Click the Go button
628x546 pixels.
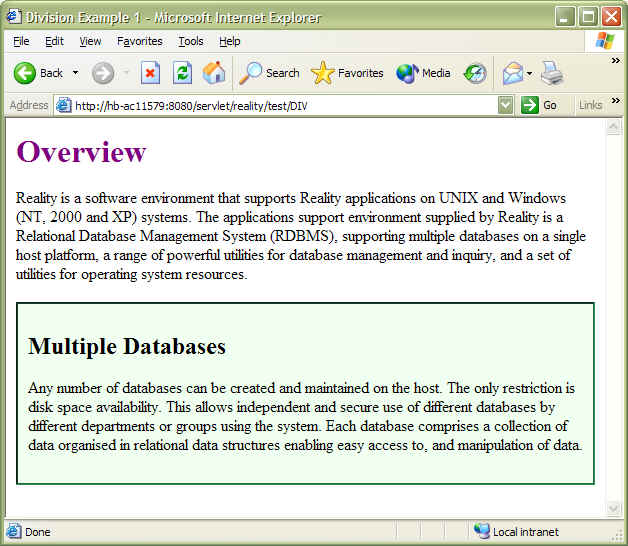point(539,105)
